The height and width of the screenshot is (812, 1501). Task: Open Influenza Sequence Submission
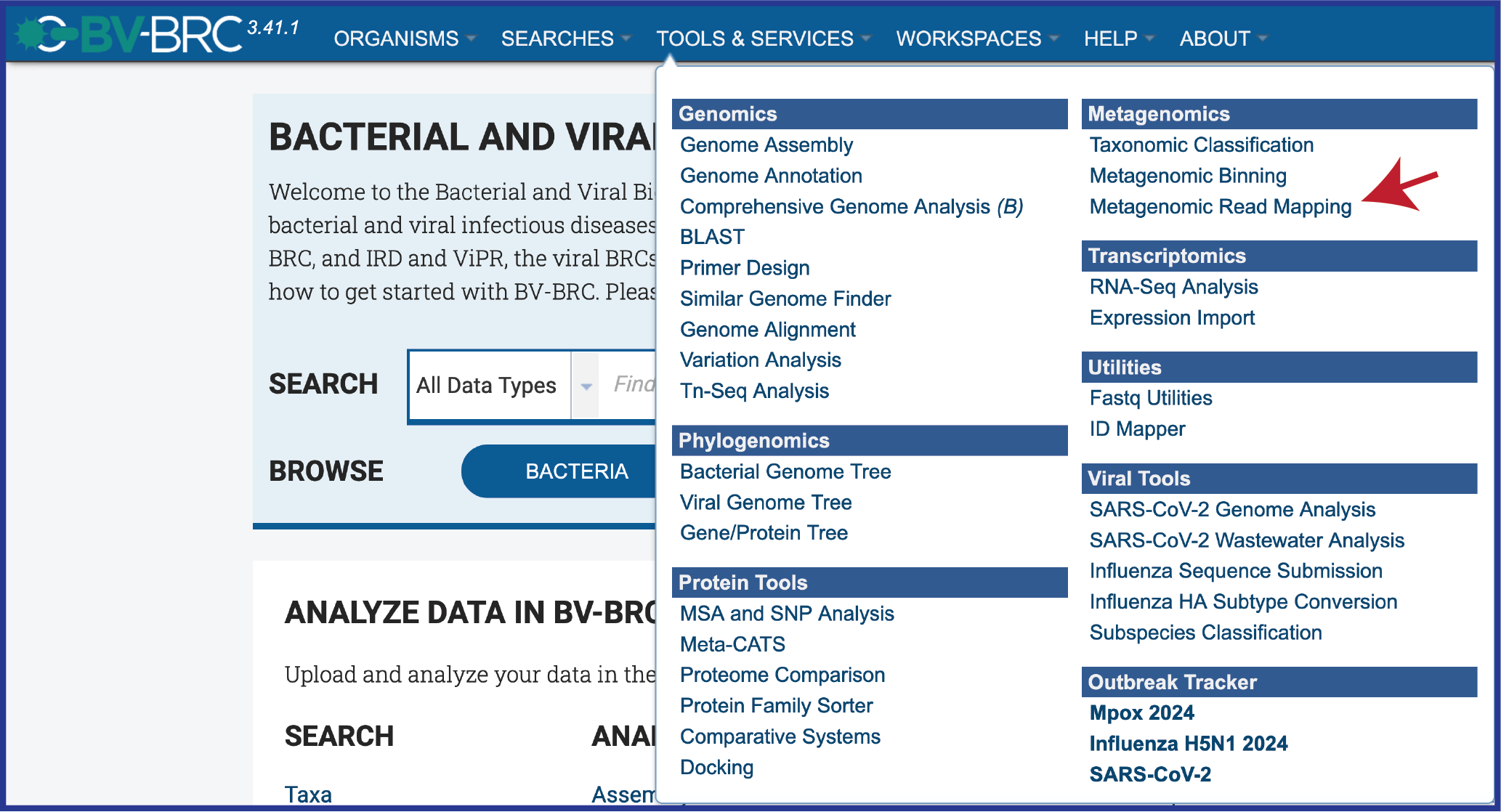point(1236,572)
